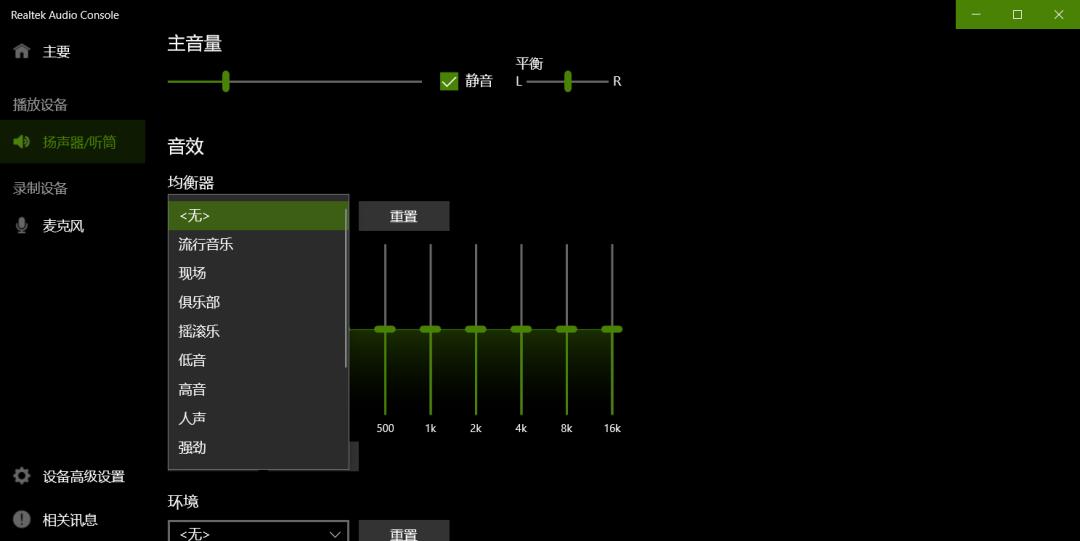Choose 低音 equalizer preset

point(258,360)
